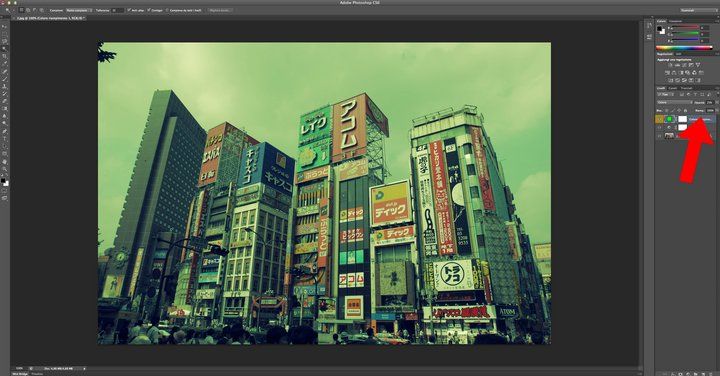Screen dimensions: 720x376
Task: Hide the bottom background photo layer
Action: coord(659,136)
